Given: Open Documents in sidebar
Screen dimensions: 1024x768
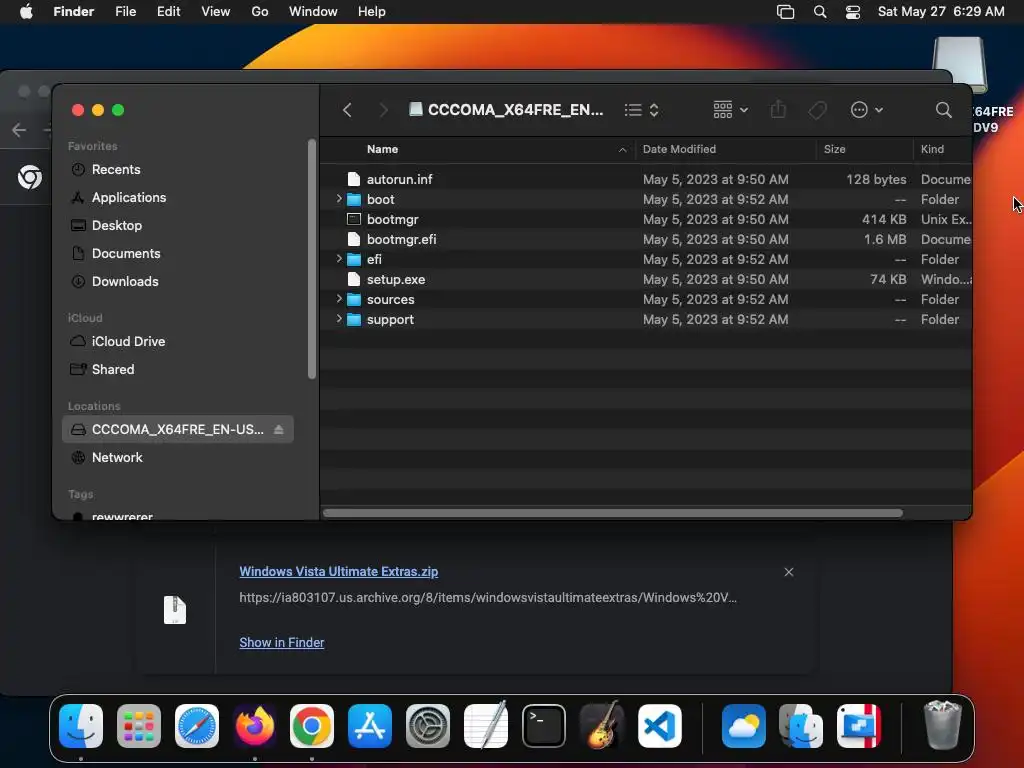Looking at the screenshot, I should point(125,253).
